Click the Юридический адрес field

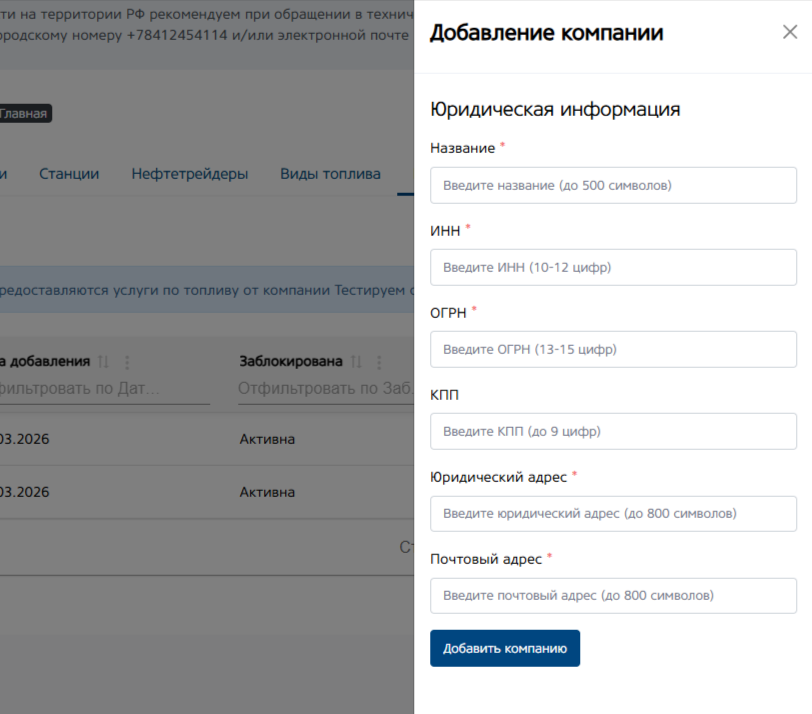[613, 514]
